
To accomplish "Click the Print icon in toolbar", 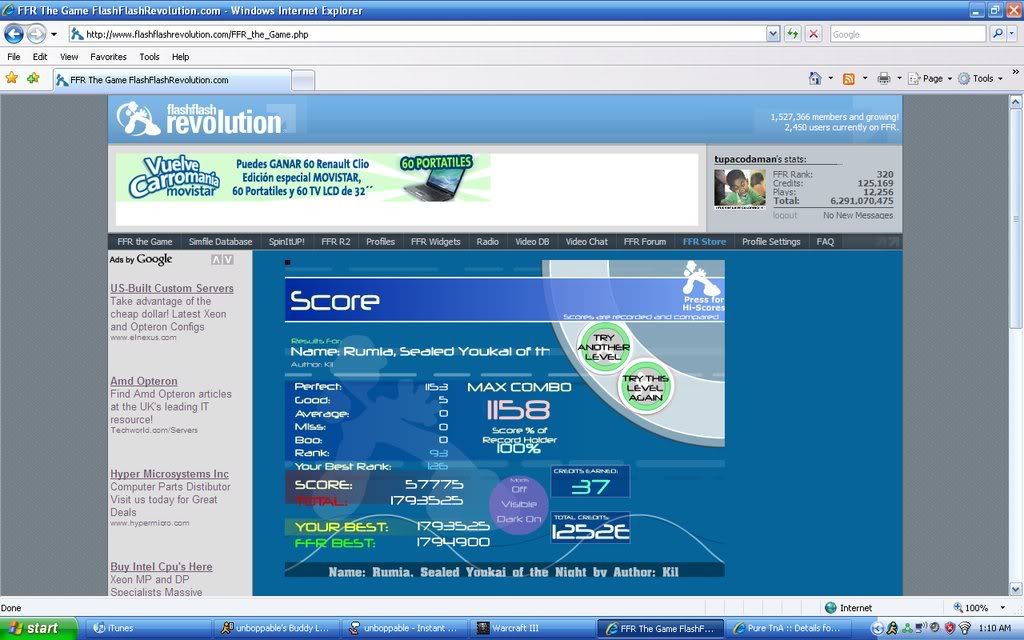I will tap(883, 78).
